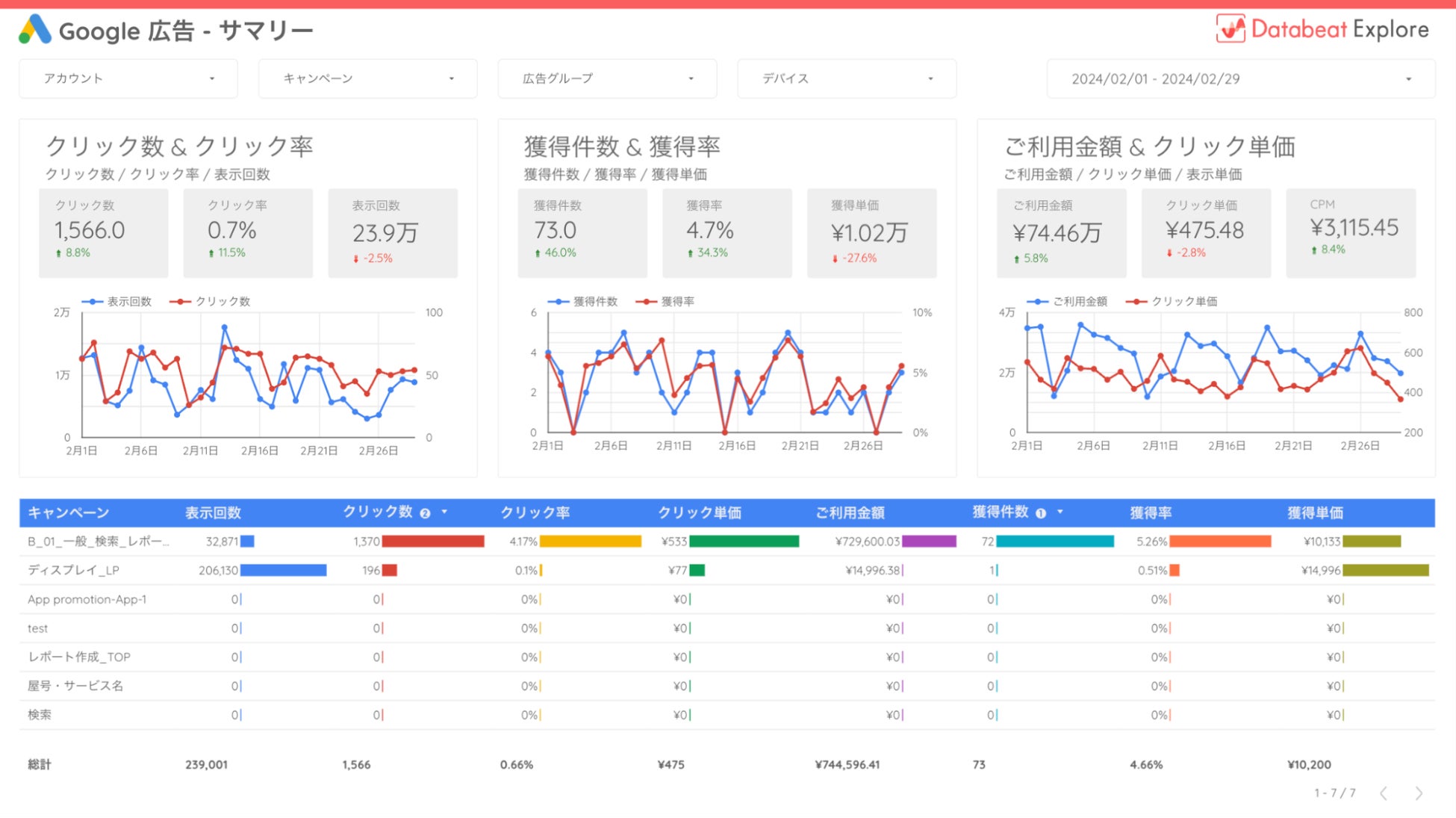Click the red click-count bar for B_01 campaign
This screenshot has height=818, width=1456.
pyautogui.click(x=432, y=541)
